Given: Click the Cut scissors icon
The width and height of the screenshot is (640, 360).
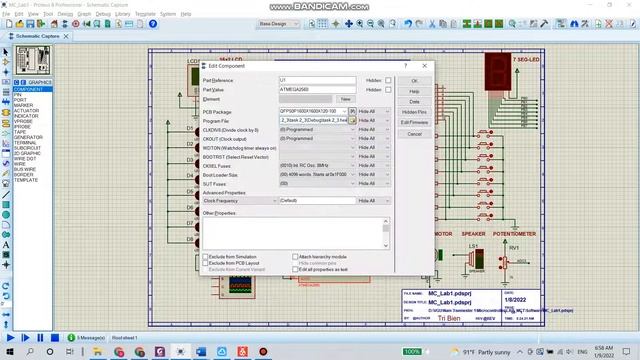Looking at the screenshot, I should click(432, 24).
